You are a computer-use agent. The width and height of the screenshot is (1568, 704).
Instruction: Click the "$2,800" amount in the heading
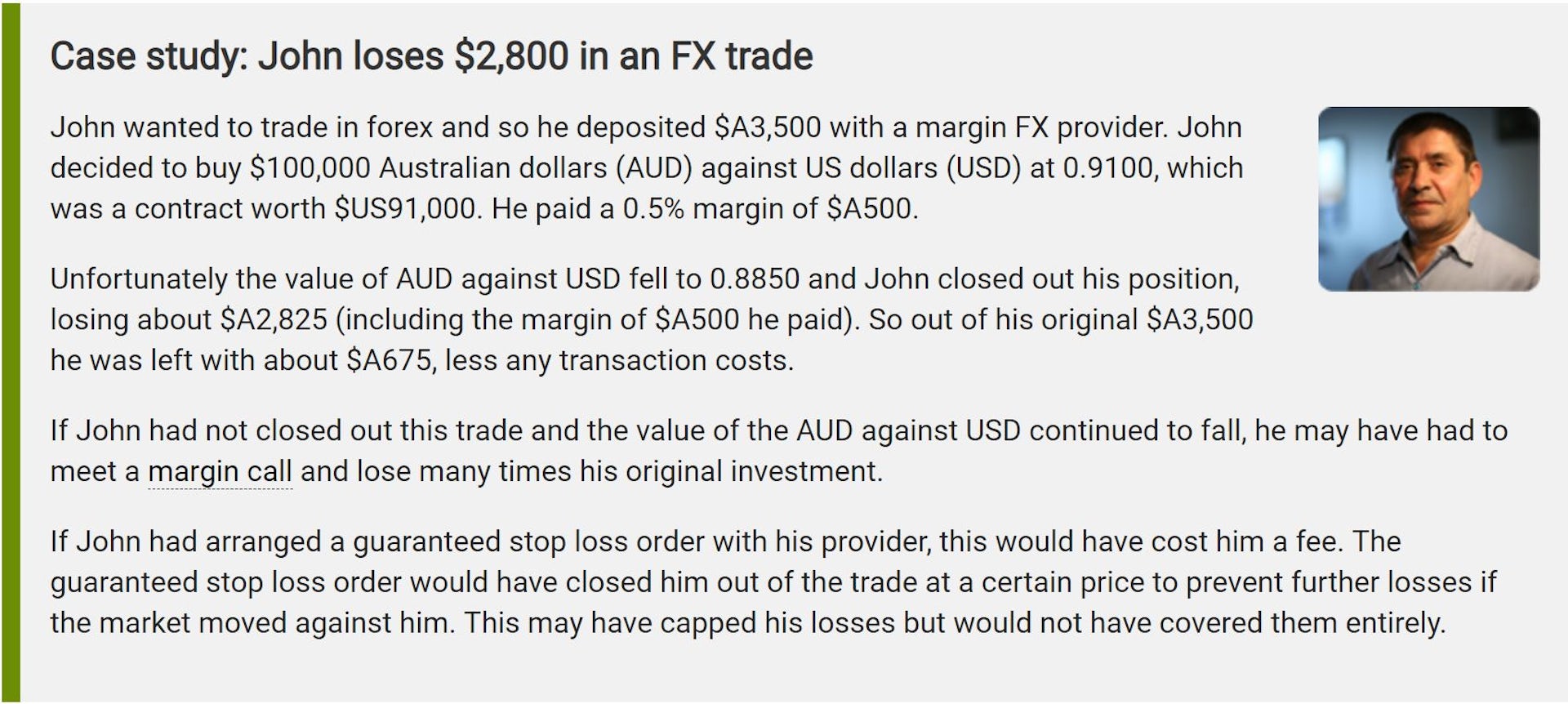click(x=511, y=56)
